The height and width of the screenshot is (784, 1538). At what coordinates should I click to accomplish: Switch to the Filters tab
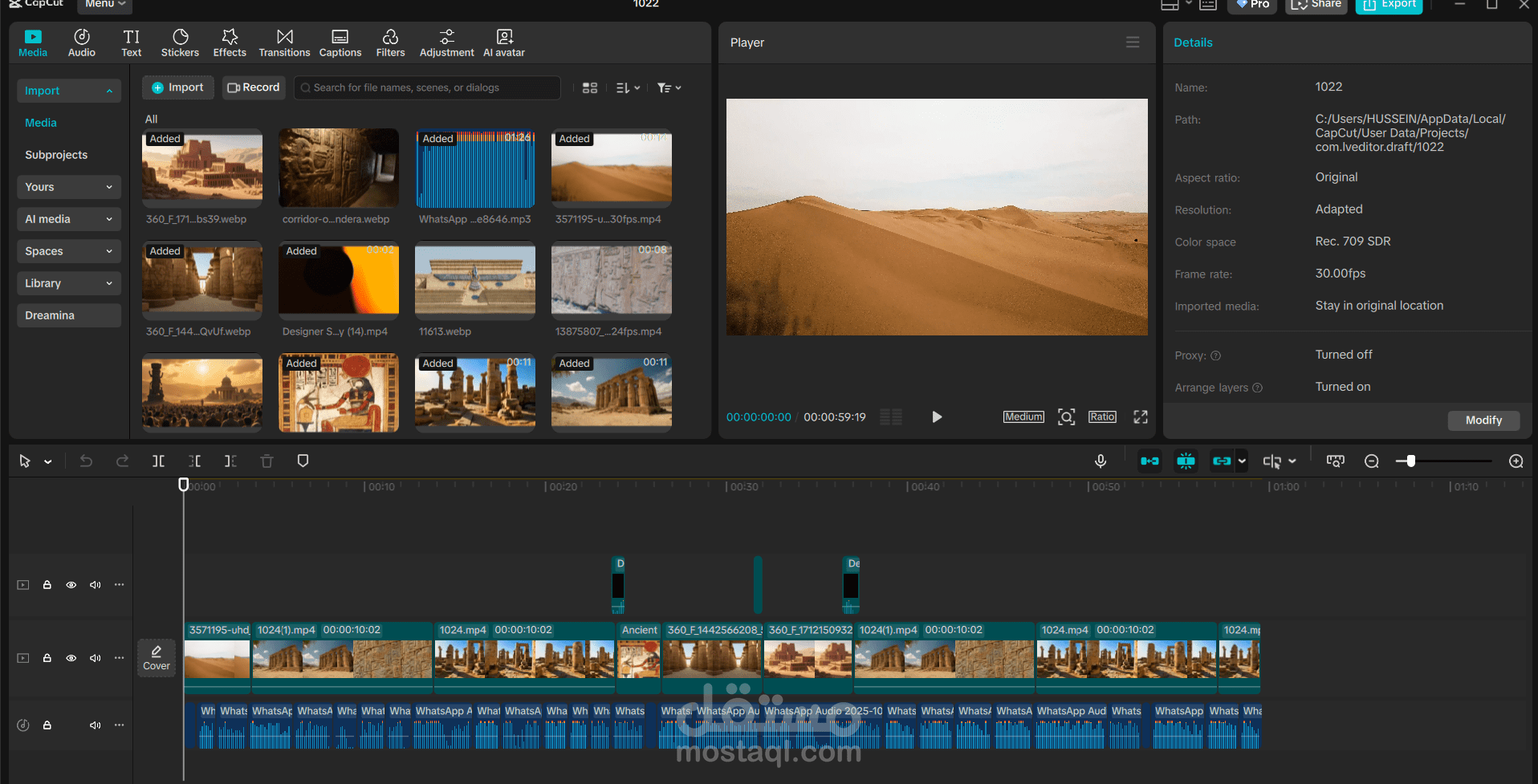(x=390, y=43)
